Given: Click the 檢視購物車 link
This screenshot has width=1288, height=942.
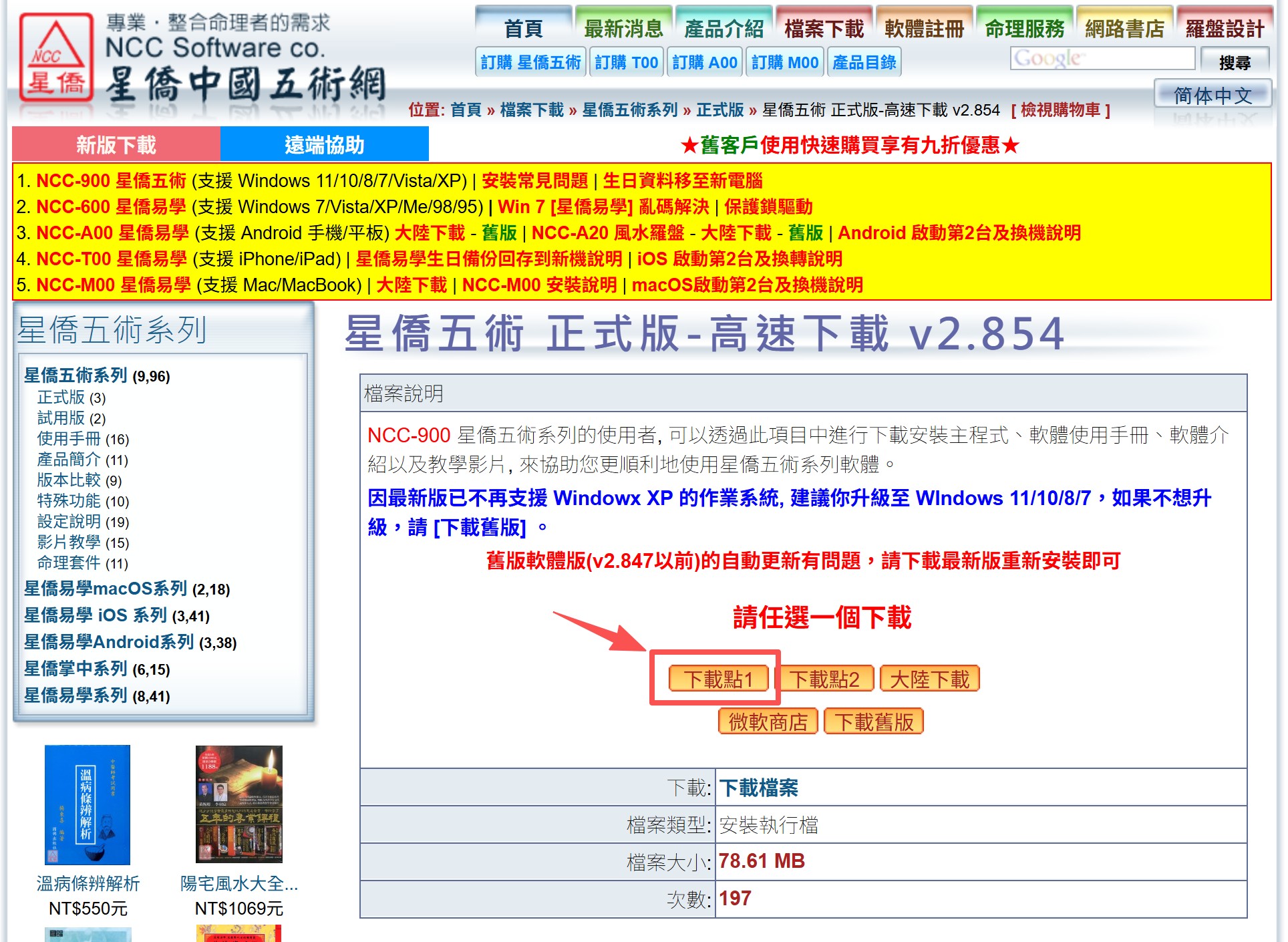Looking at the screenshot, I should (x=1060, y=110).
